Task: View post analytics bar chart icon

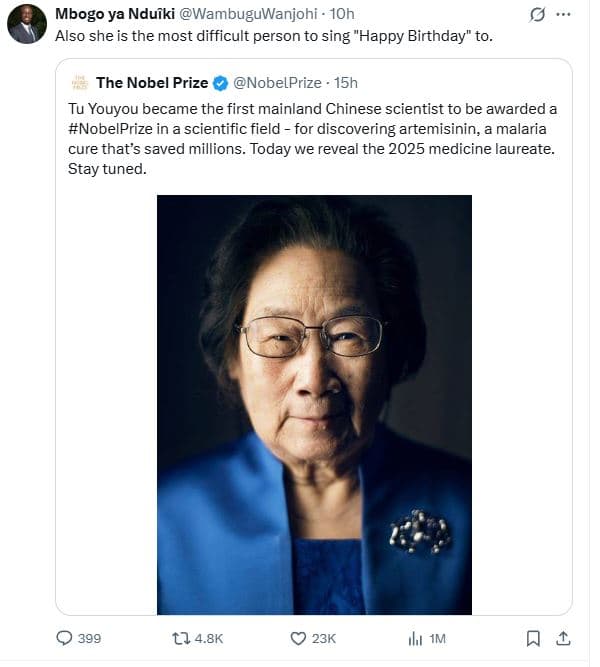Action: tap(416, 638)
